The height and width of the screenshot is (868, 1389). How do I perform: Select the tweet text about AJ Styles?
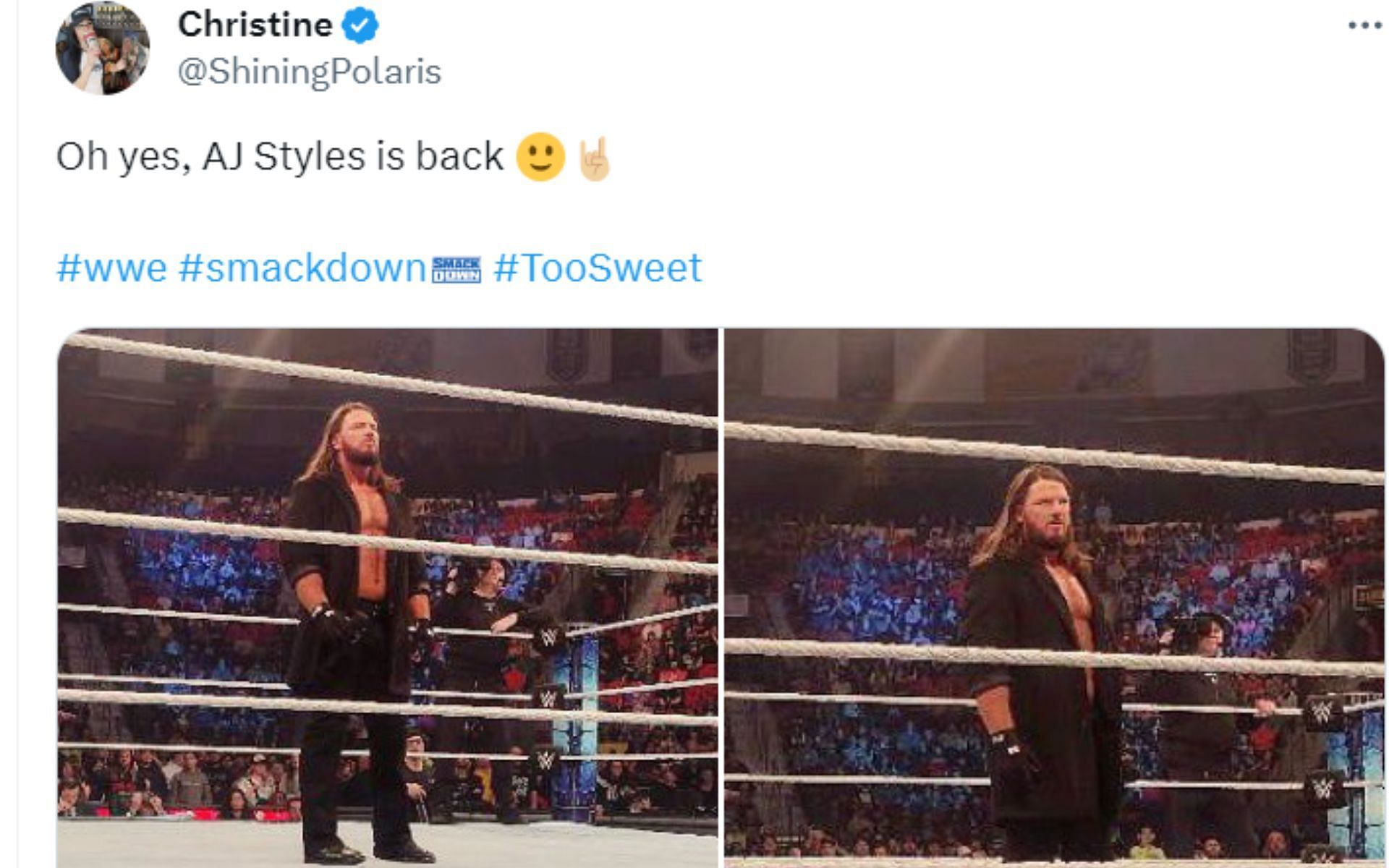tap(279, 156)
